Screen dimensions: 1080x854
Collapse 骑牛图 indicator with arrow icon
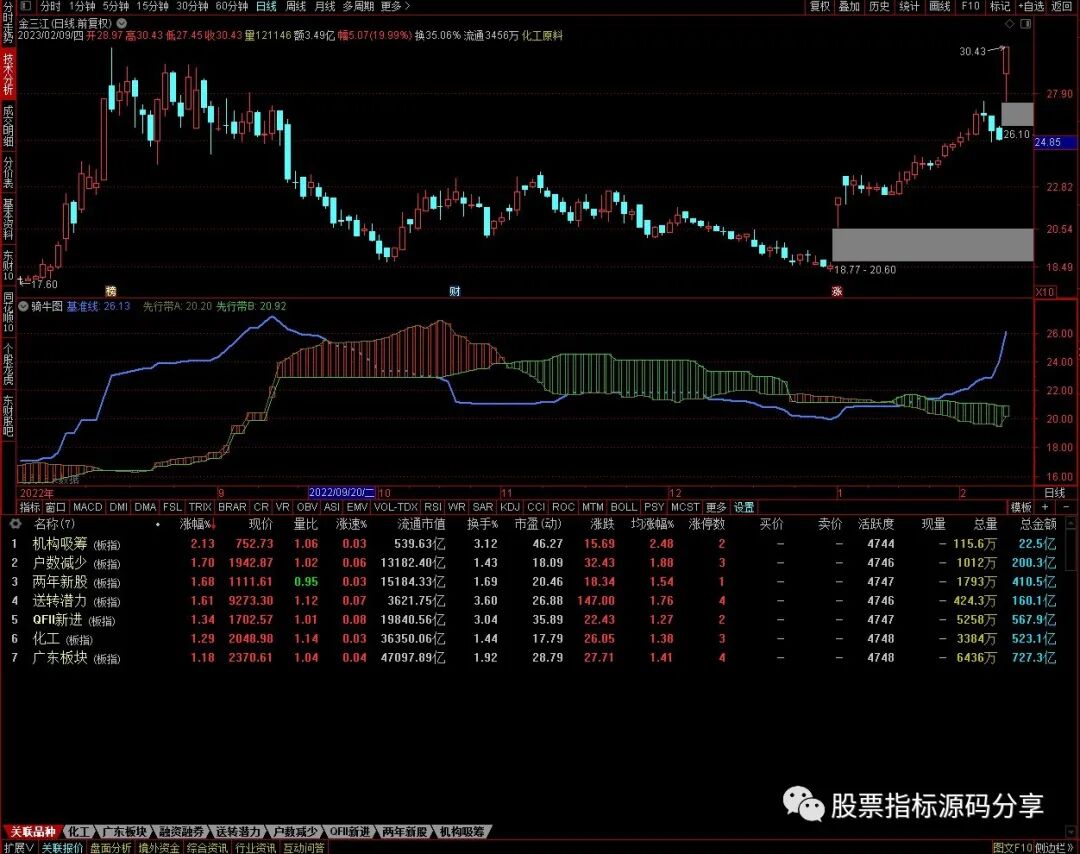(x=23, y=306)
